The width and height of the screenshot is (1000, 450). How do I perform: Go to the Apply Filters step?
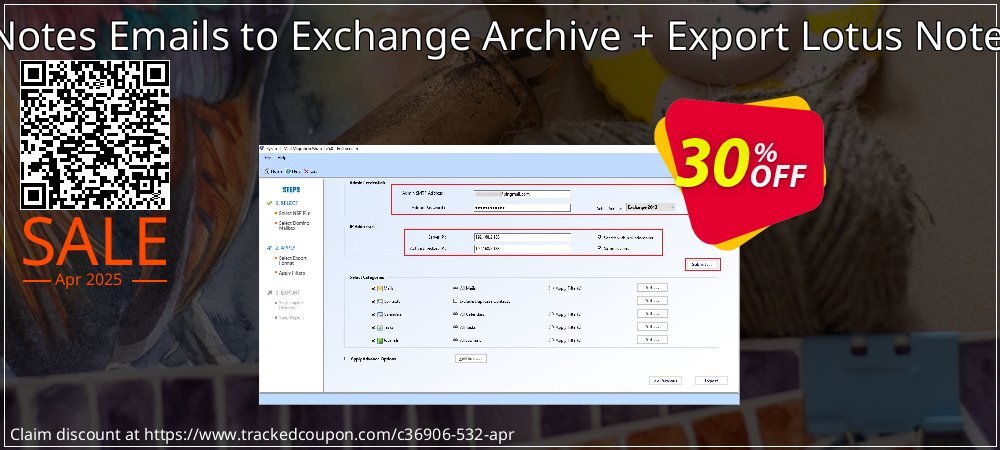291,273
